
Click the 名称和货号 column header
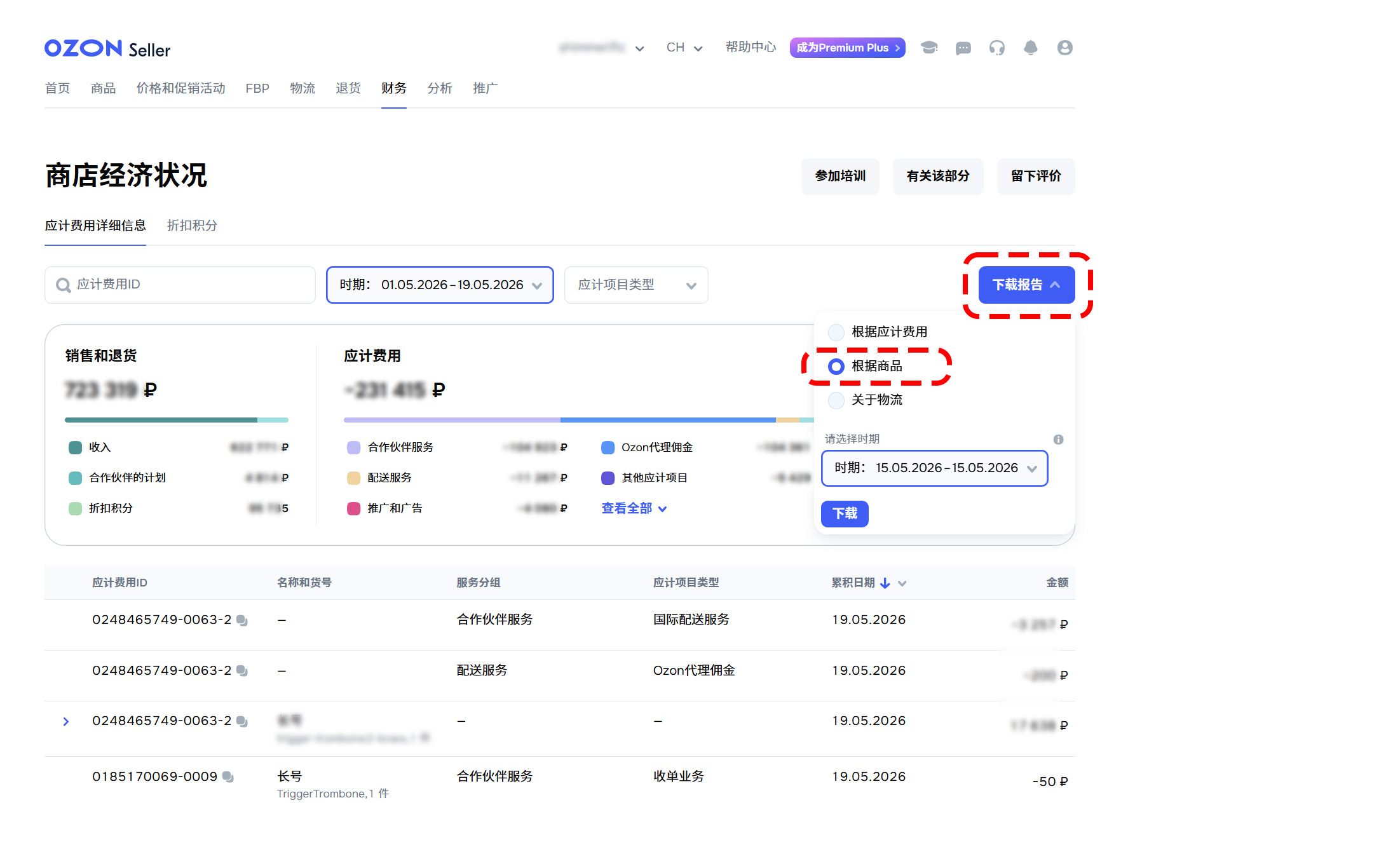pos(304,583)
